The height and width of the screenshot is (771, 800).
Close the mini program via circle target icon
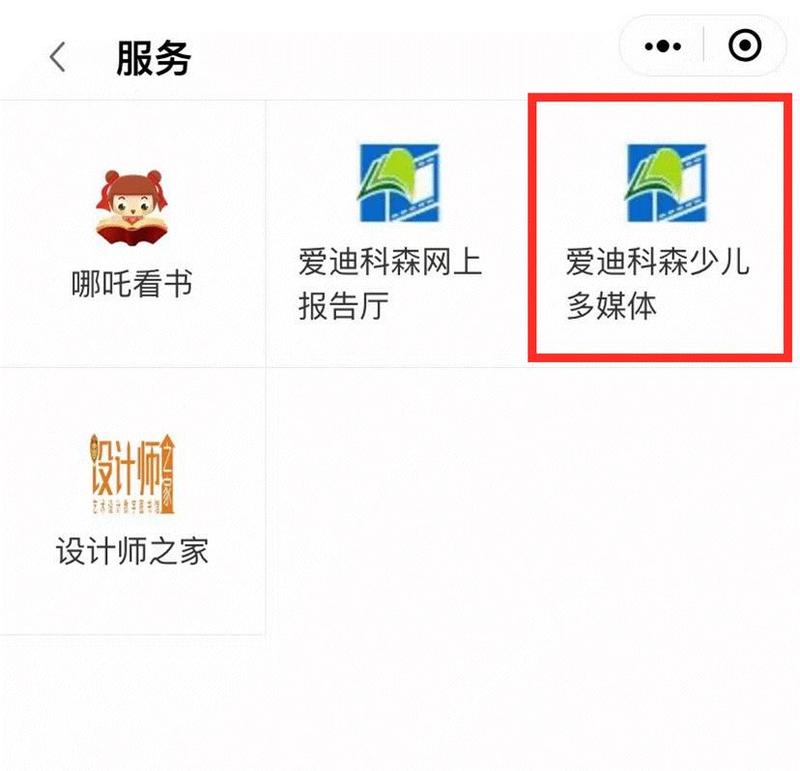click(x=744, y=46)
